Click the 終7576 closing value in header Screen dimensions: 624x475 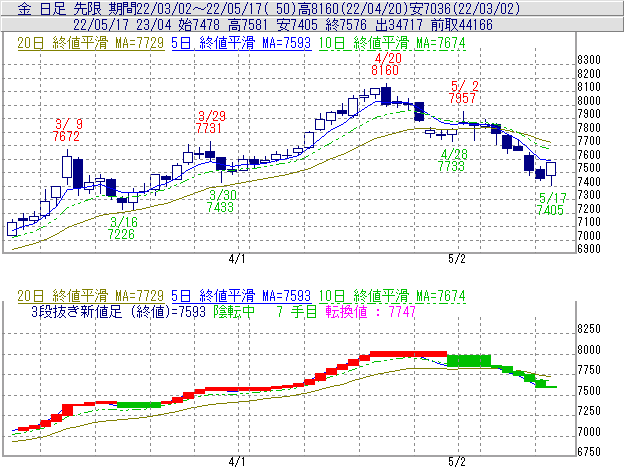point(345,25)
